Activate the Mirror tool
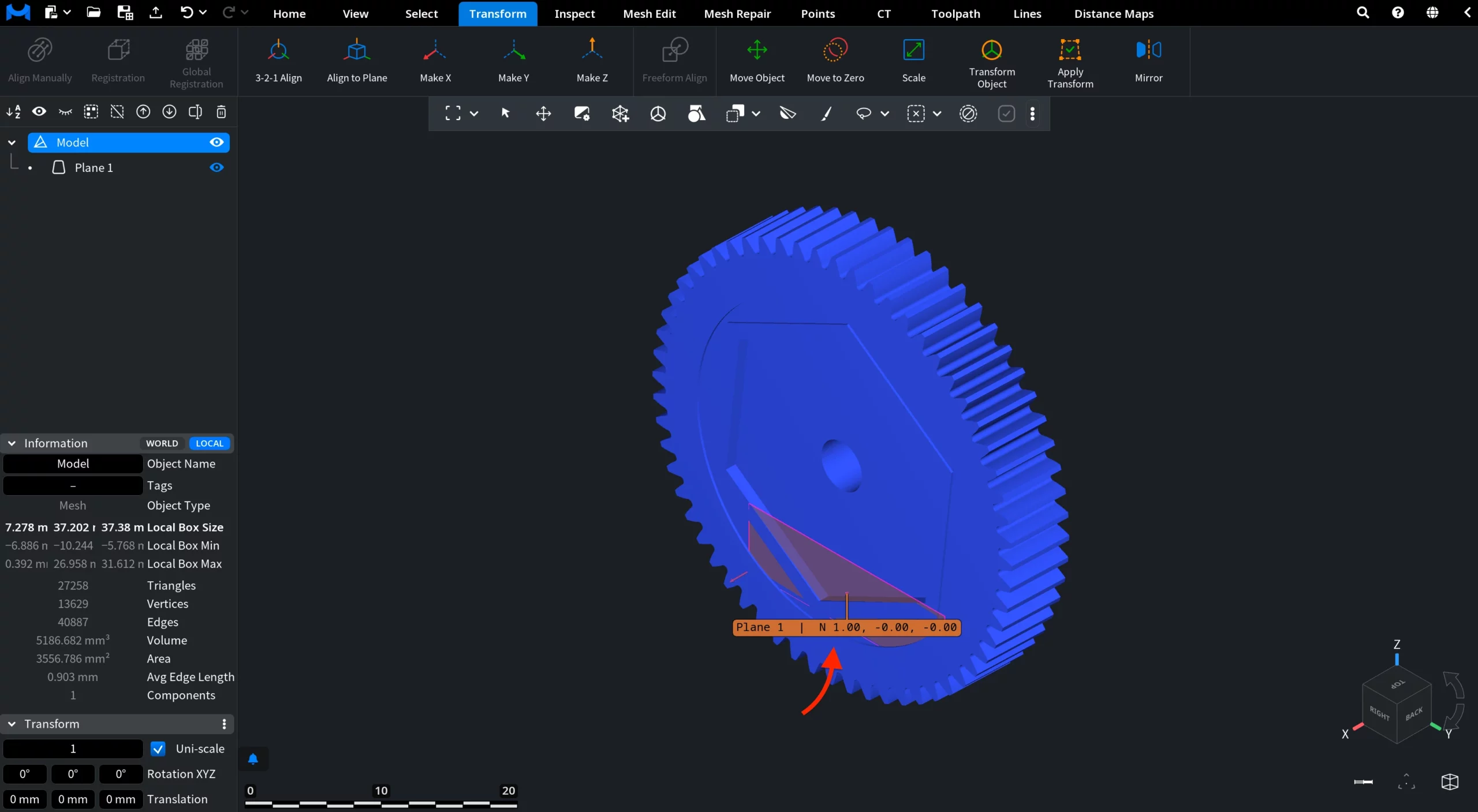Viewport: 1478px width, 812px height. (1148, 61)
